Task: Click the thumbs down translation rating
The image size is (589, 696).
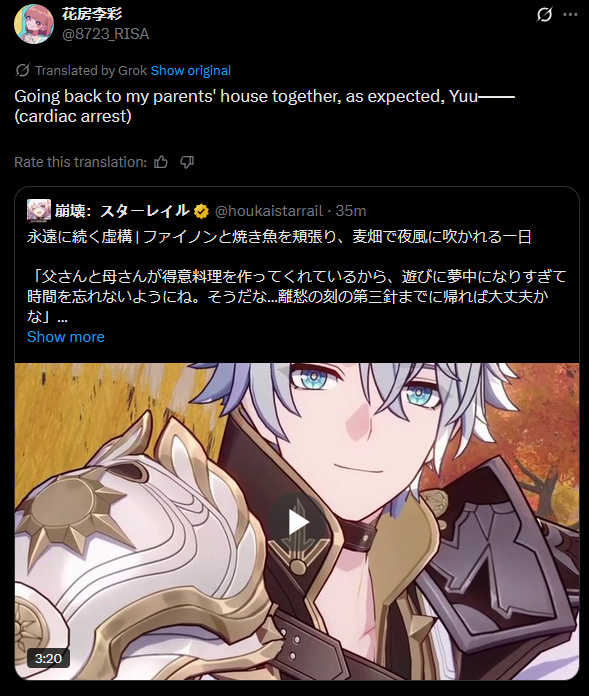Action: tap(187, 162)
